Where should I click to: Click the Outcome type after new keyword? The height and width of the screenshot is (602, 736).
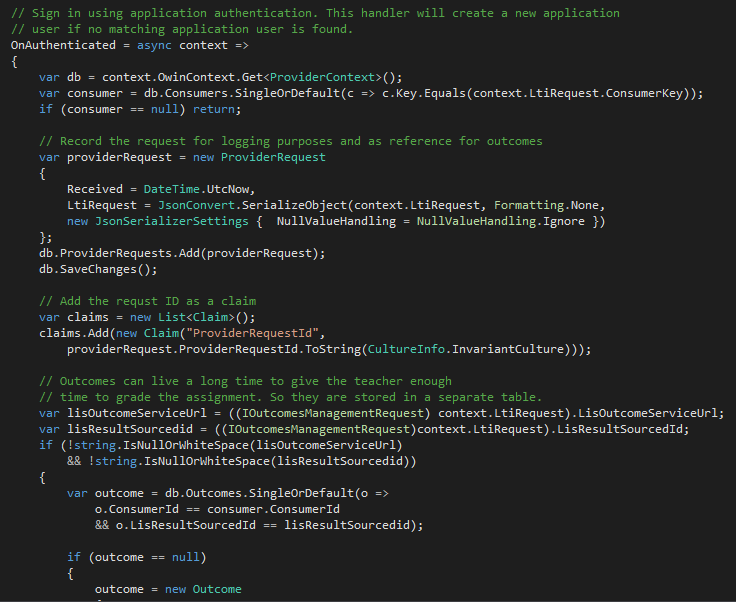pyautogui.click(x=217, y=589)
